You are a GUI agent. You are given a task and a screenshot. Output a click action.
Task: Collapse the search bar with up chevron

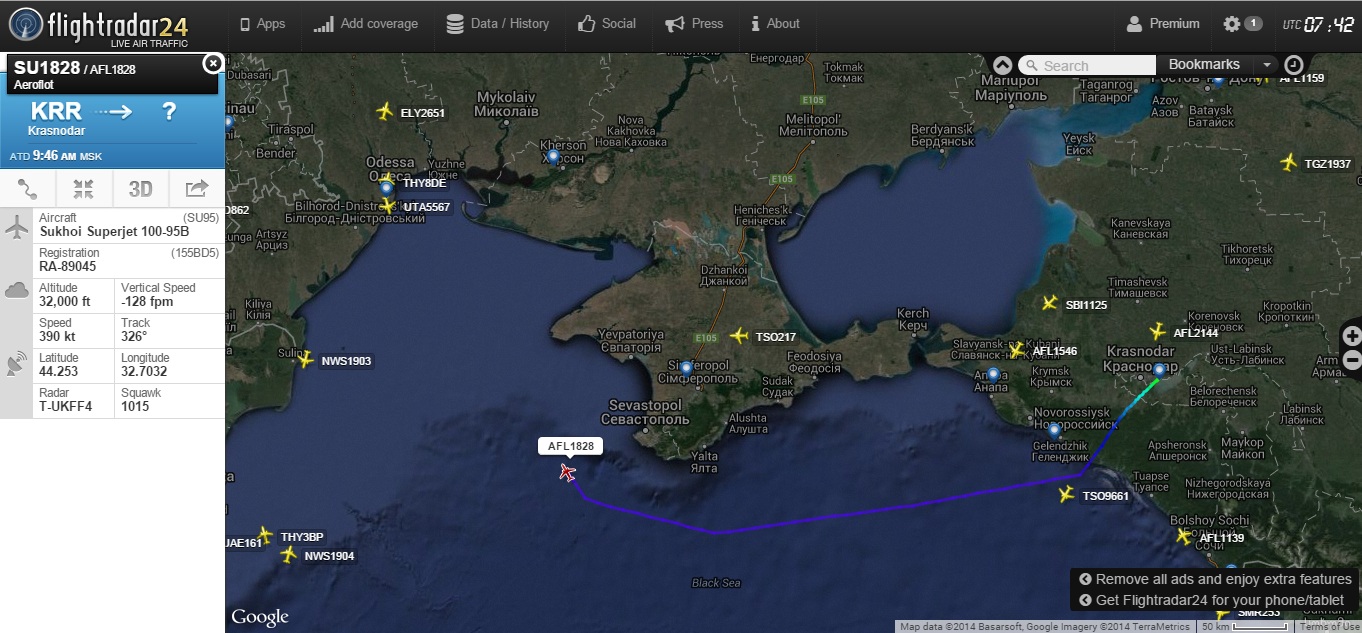click(x=1003, y=65)
